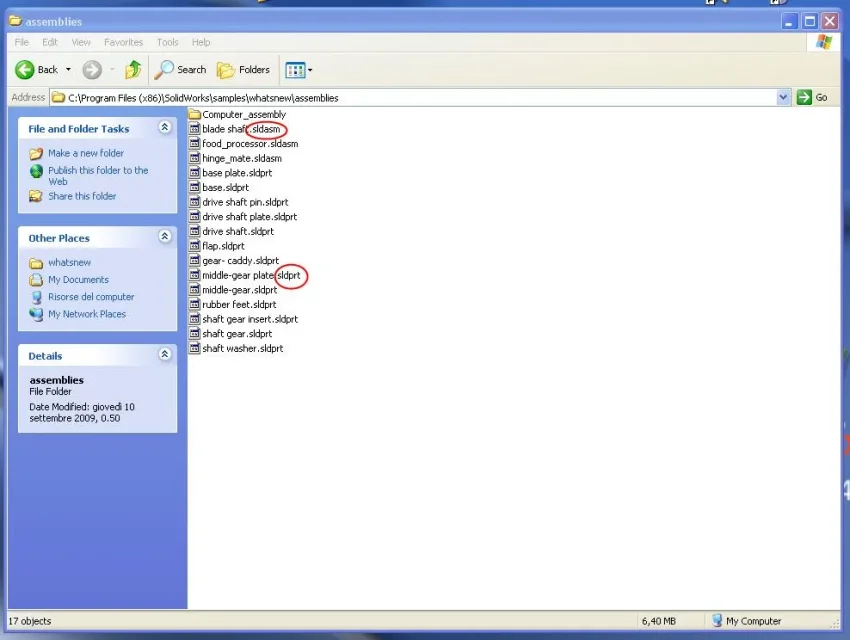Open the Views dropdown arrow
Image resolution: width=850 pixels, height=640 pixels.
[310, 70]
